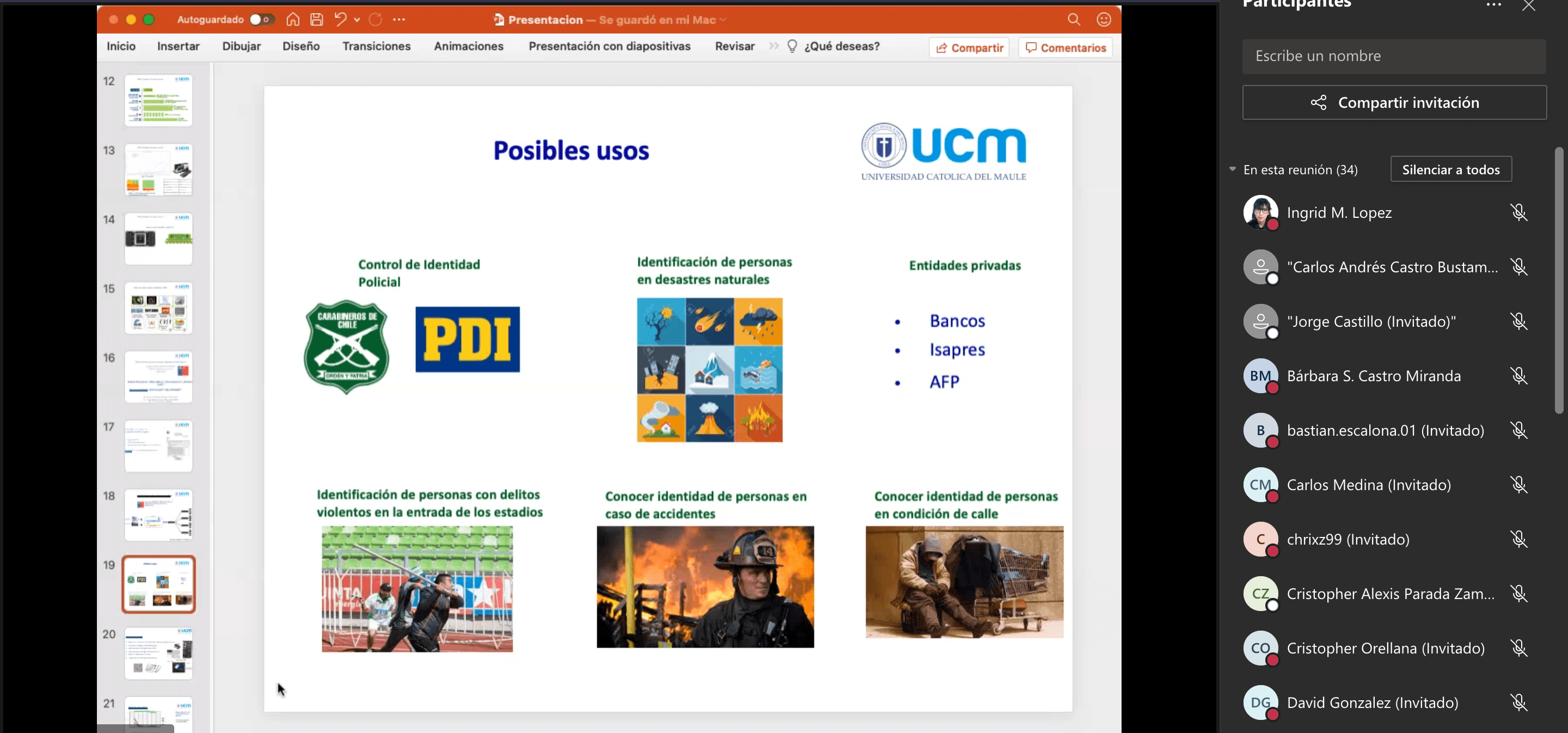This screenshot has width=1568, height=733.
Task: Open the undo history dropdown arrow
Action: (357, 20)
